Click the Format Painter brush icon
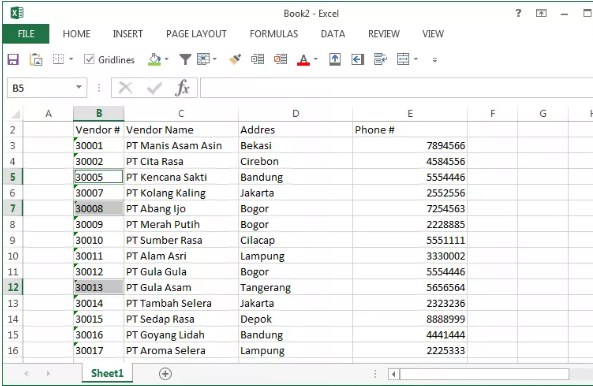 pyautogui.click(x=235, y=59)
